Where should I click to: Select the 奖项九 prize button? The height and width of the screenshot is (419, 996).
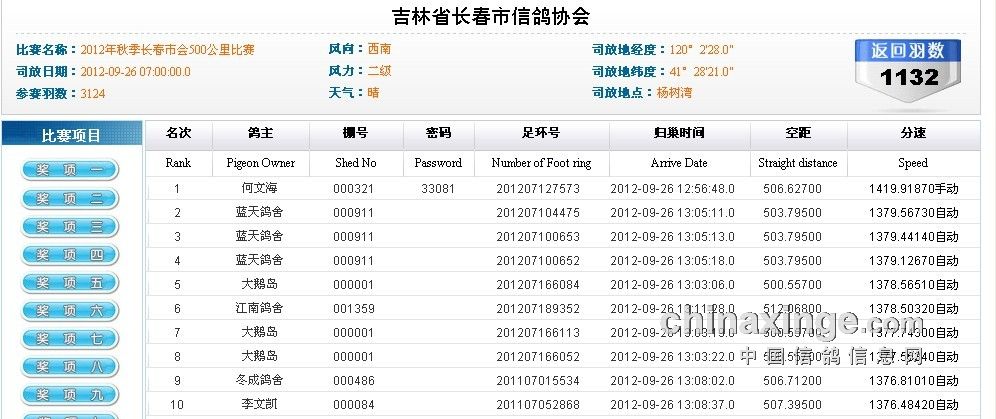[70, 395]
